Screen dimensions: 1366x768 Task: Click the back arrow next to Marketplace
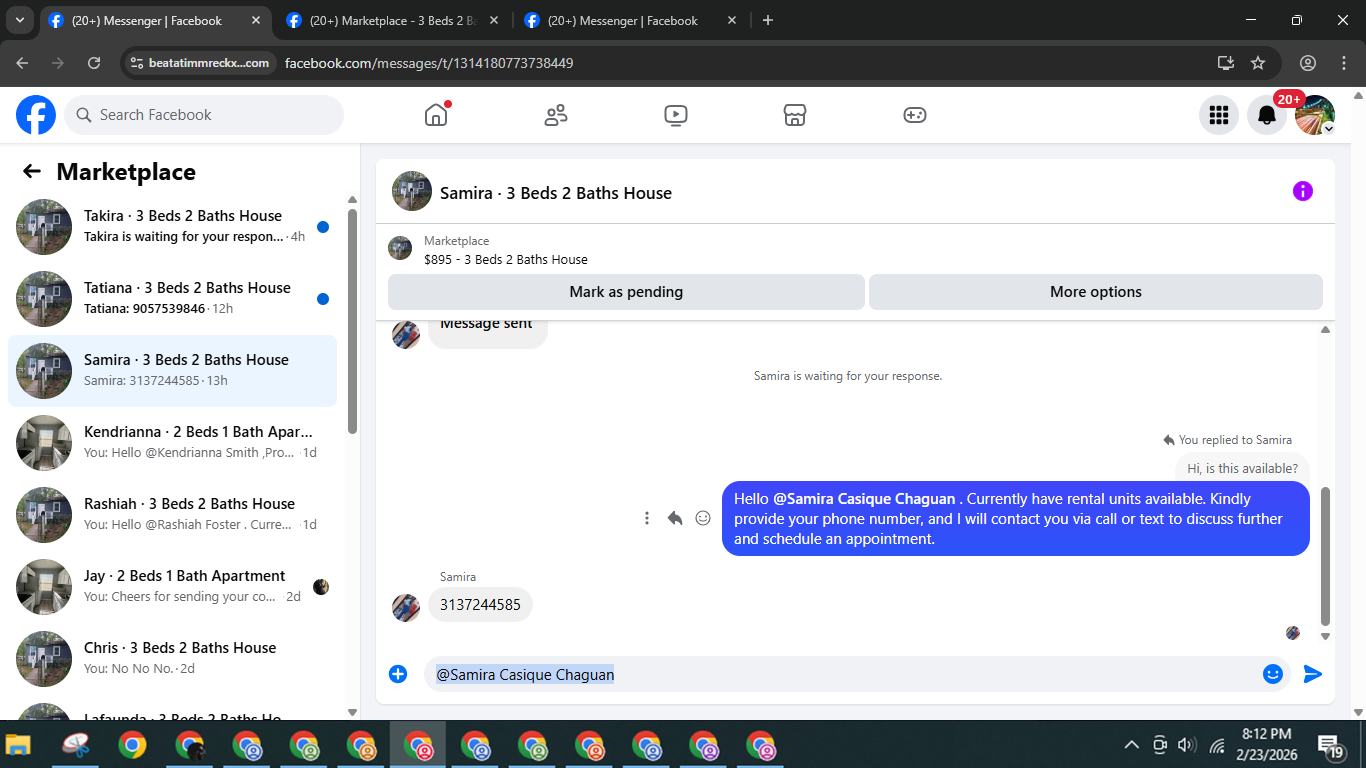click(x=32, y=171)
